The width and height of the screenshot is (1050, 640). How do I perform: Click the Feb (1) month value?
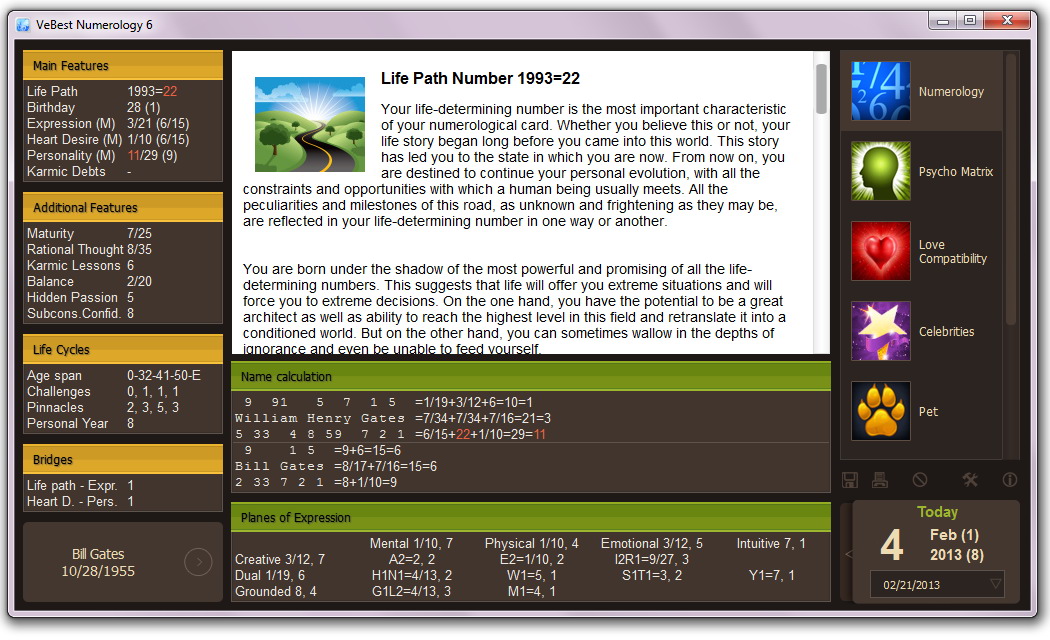click(954, 535)
